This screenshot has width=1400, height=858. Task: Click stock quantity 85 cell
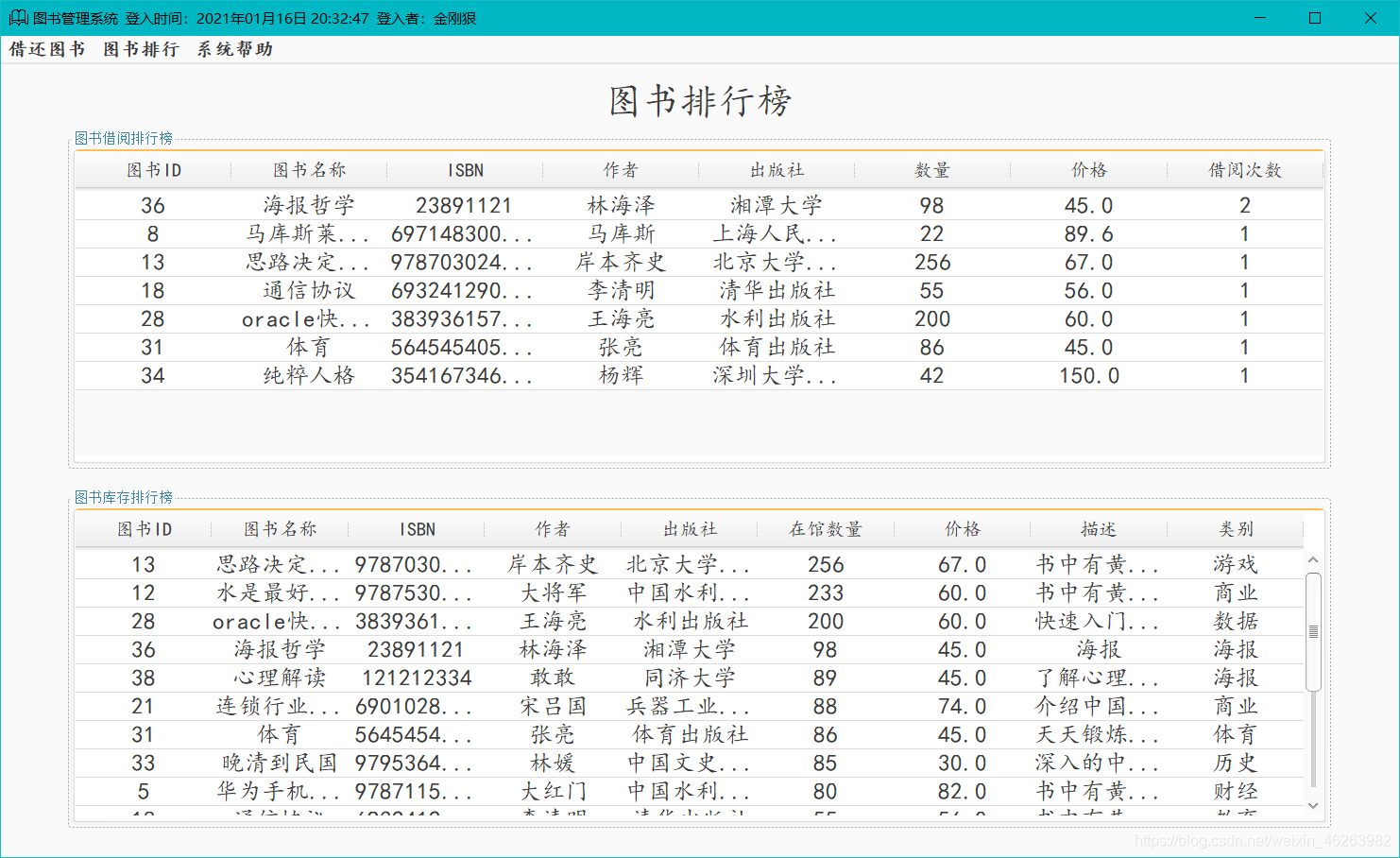point(826,763)
